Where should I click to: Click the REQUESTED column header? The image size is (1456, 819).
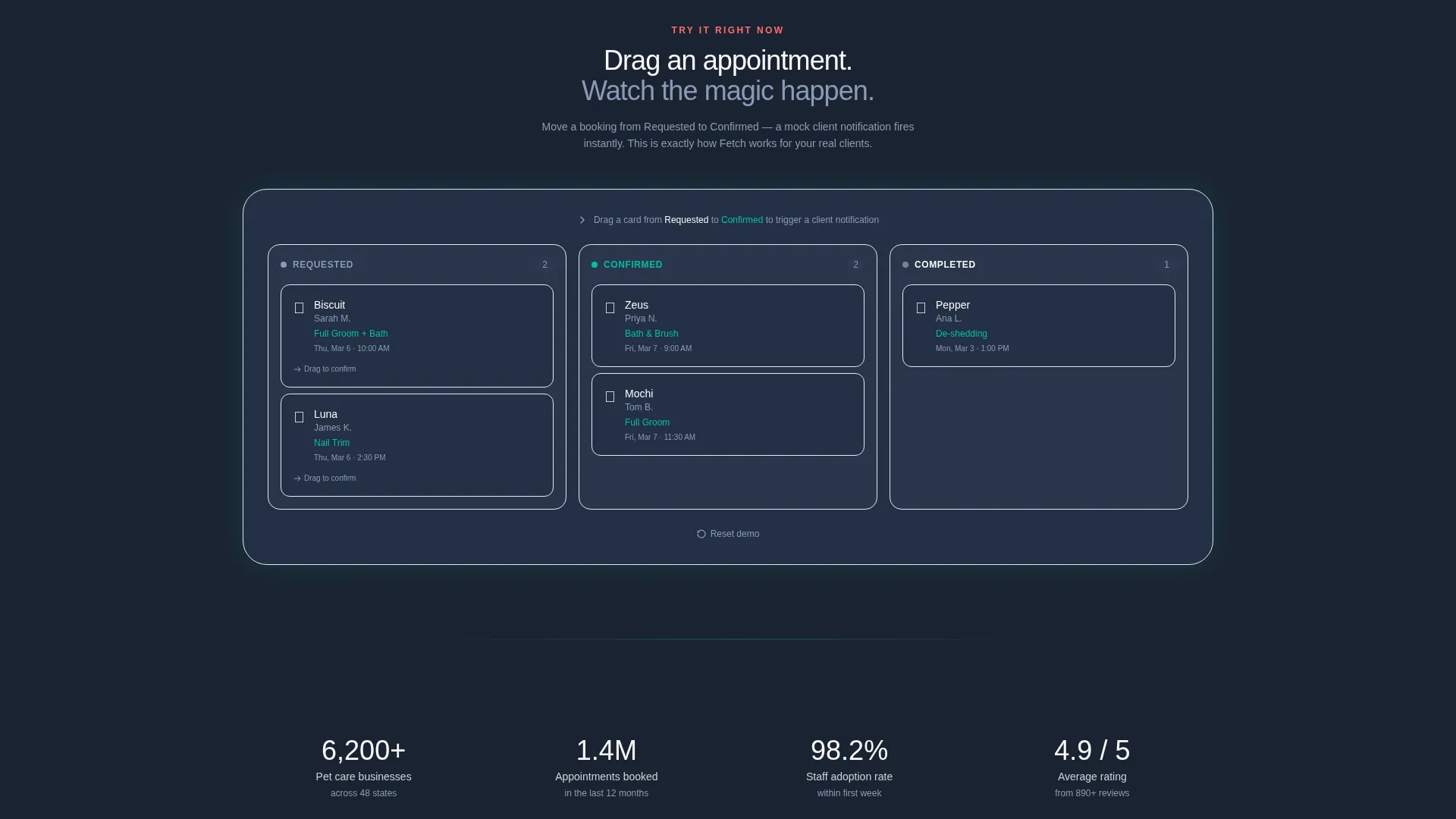point(323,265)
